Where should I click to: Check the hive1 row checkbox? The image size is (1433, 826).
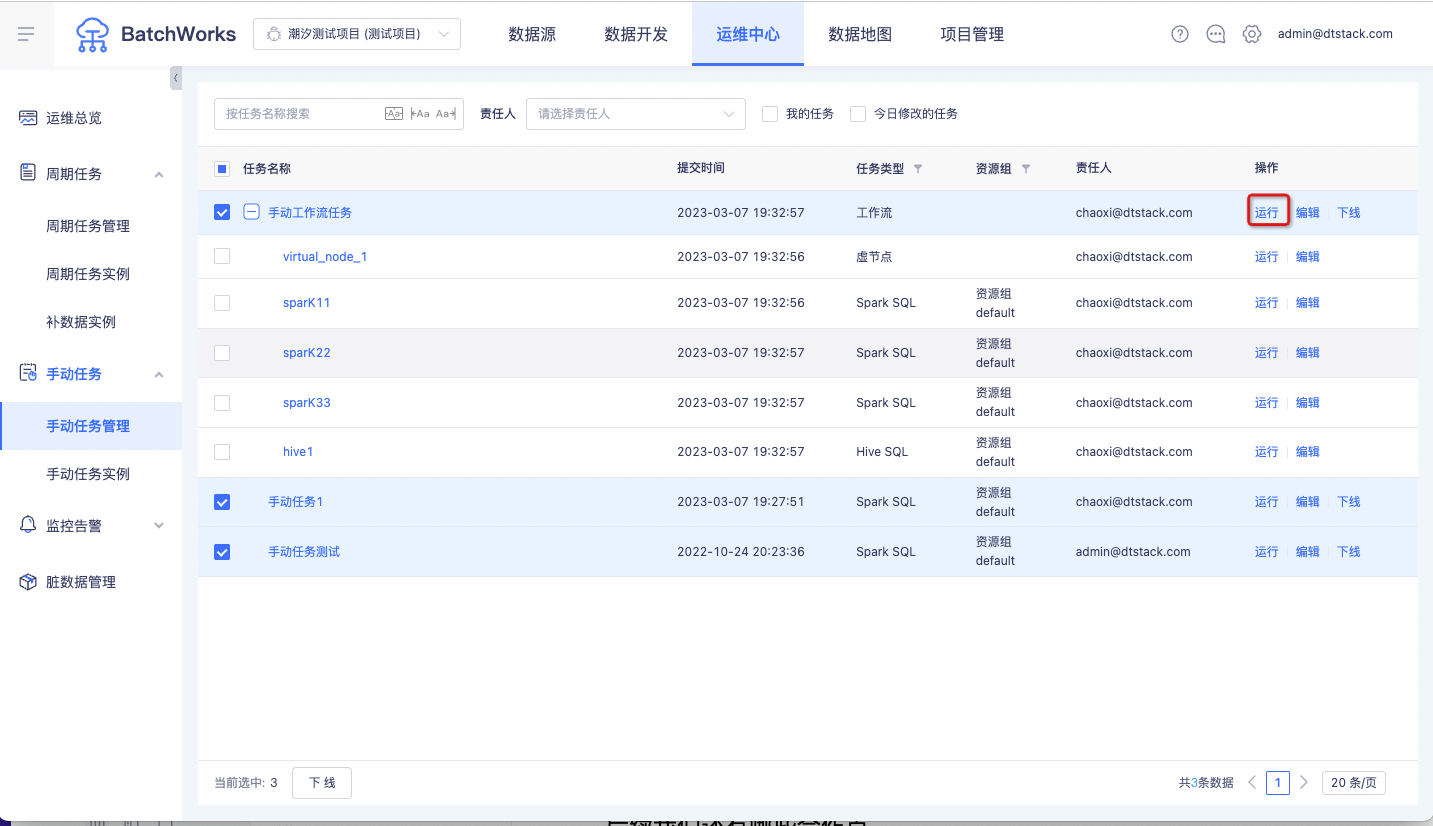(x=222, y=452)
